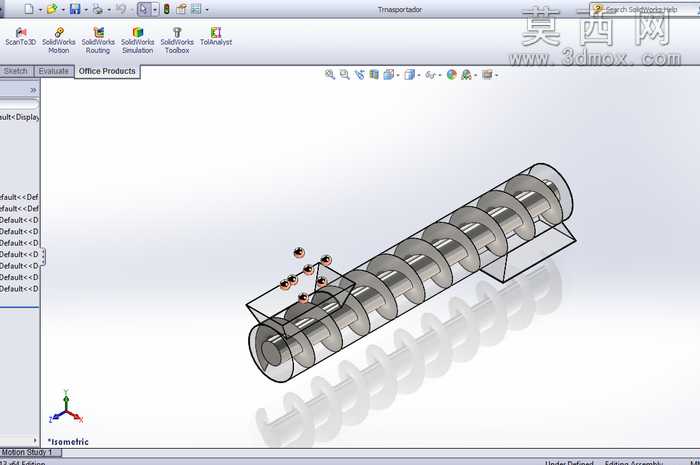Enable the SolidWorks Toolbox add-in
The height and width of the screenshot is (465, 700).
pyautogui.click(x=177, y=41)
